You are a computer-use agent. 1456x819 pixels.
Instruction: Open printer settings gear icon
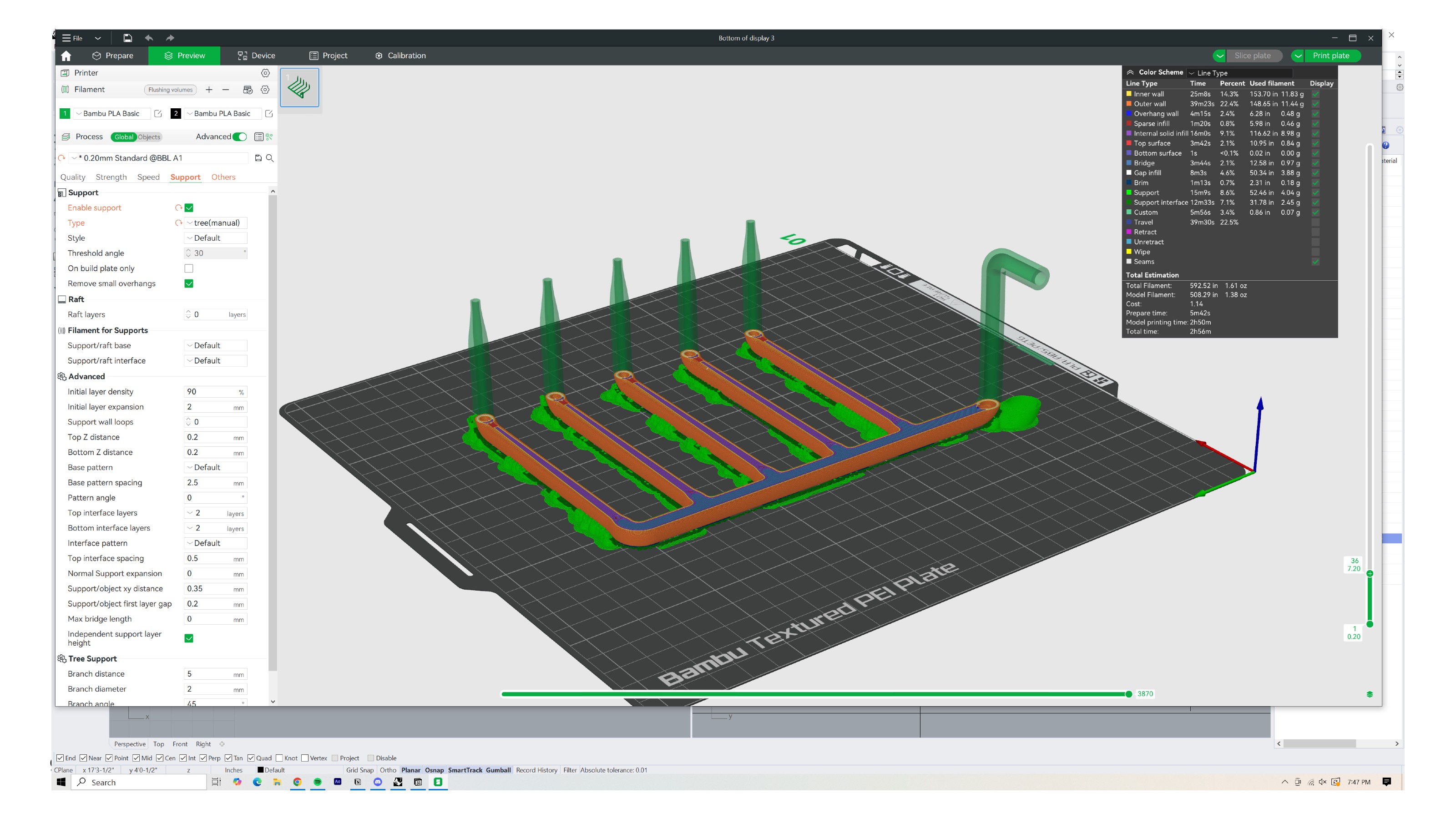pyautogui.click(x=265, y=73)
